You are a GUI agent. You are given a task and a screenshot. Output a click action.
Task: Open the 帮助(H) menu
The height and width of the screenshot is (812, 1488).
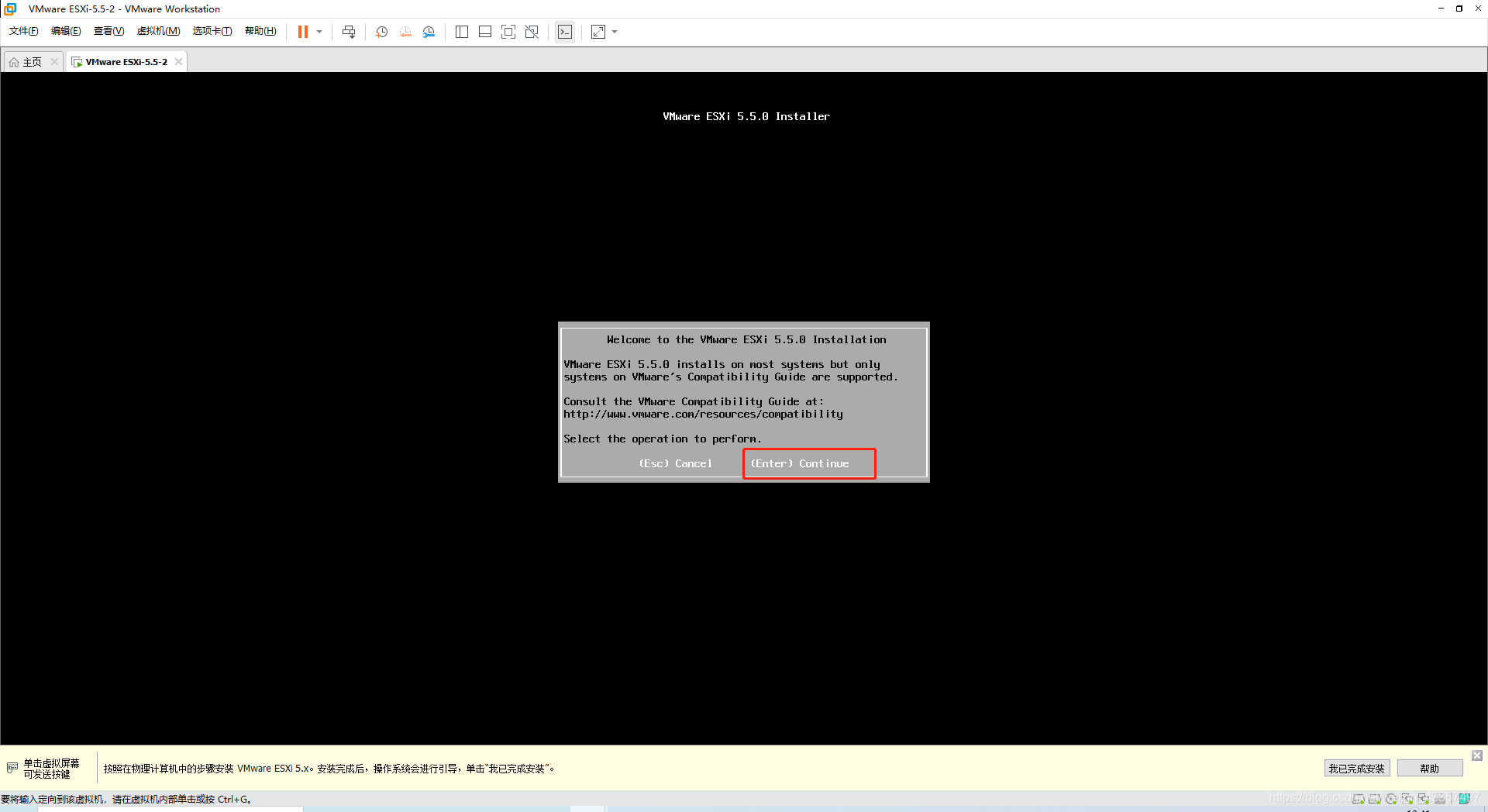(260, 31)
